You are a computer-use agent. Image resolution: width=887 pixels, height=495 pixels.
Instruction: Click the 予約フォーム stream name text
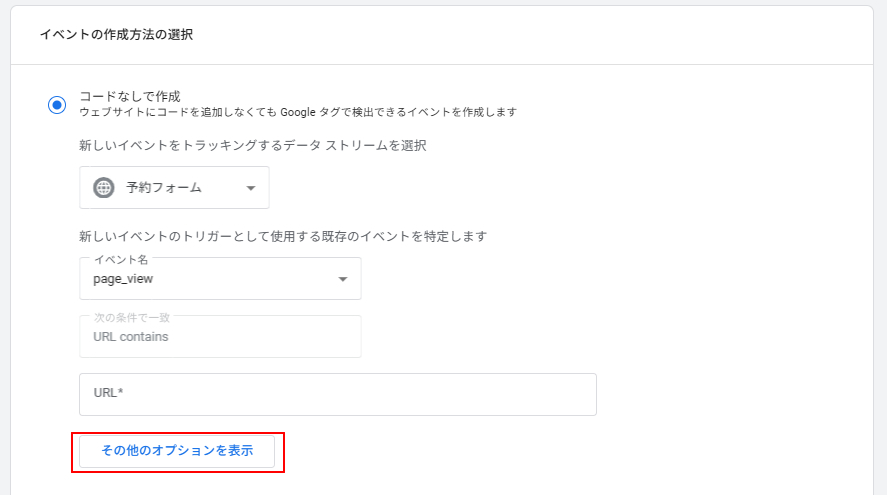[164, 188]
